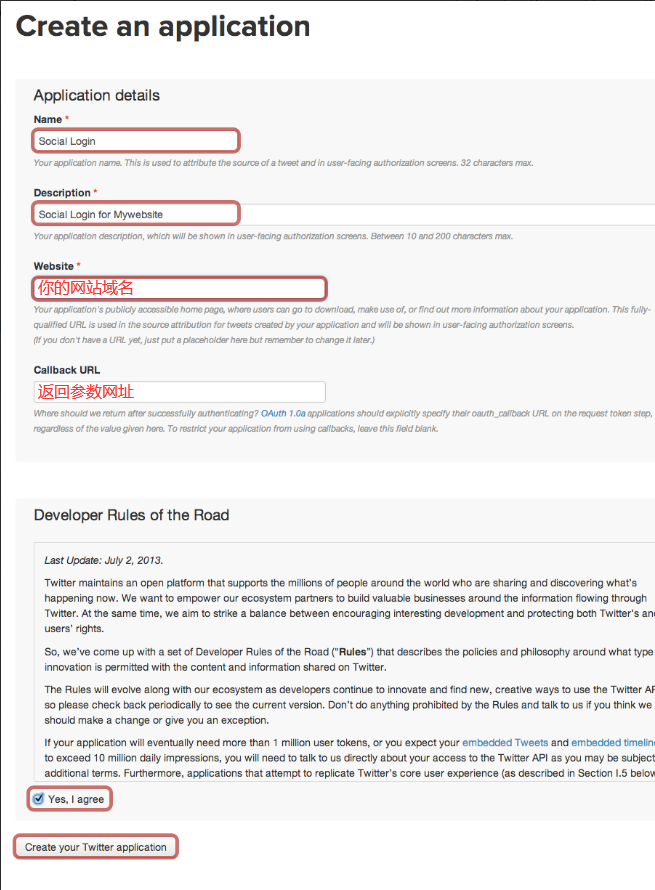The width and height of the screenshot is (655, 890).
Task: Click the 'Callback URL' field label
Action: point(66,370)
